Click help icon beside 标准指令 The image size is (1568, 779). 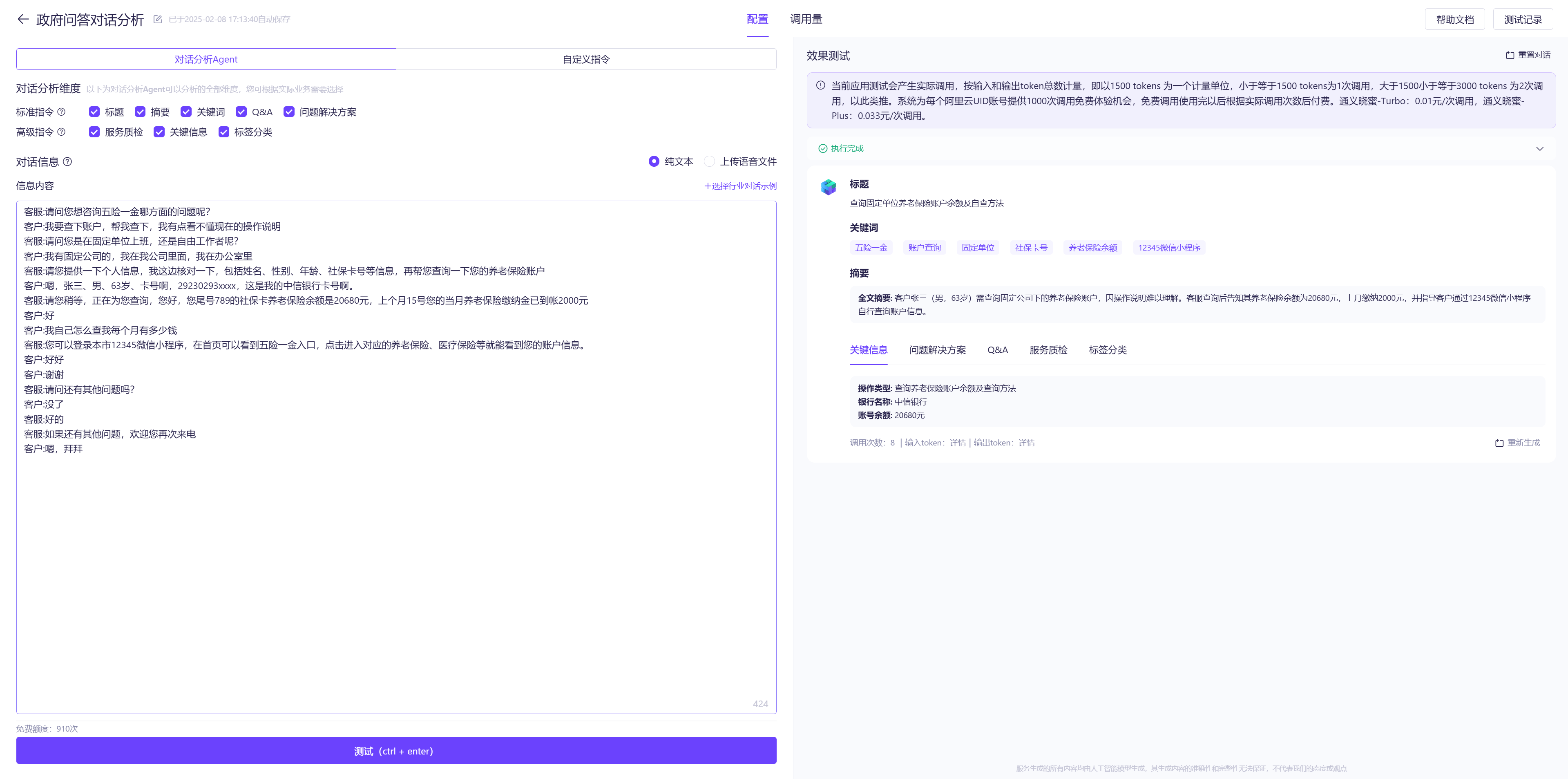pyautogui.click(x=61, y=112)
